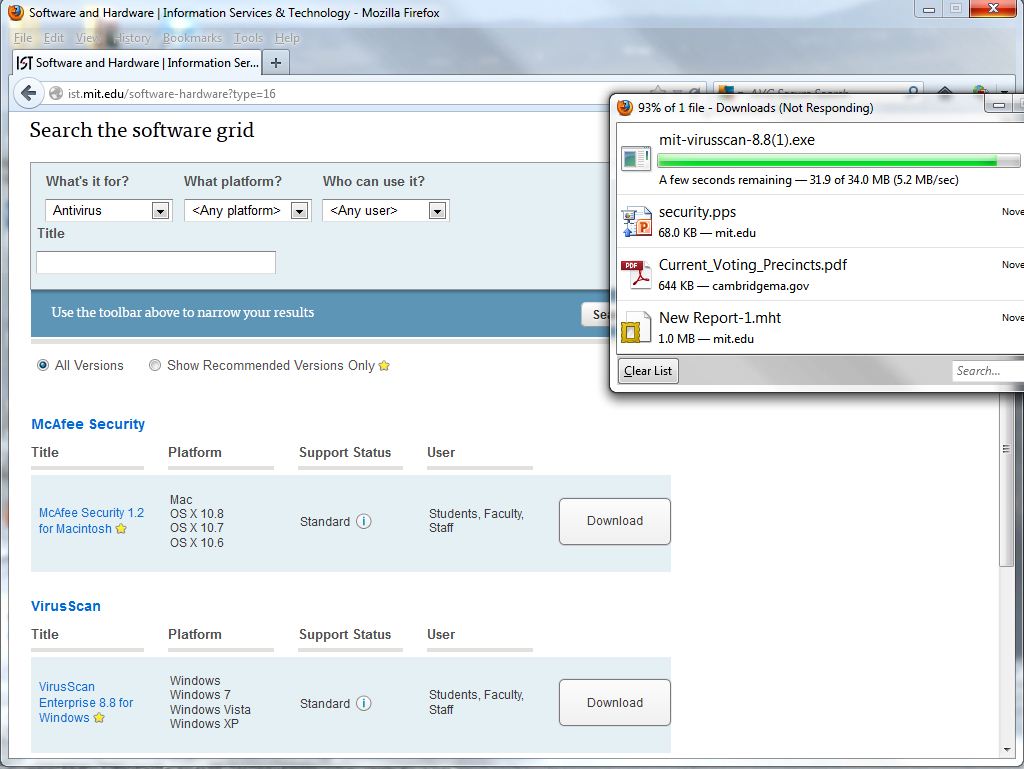1024x769 pixels.
Task: Open the History menu
Action: pos(131,38)
